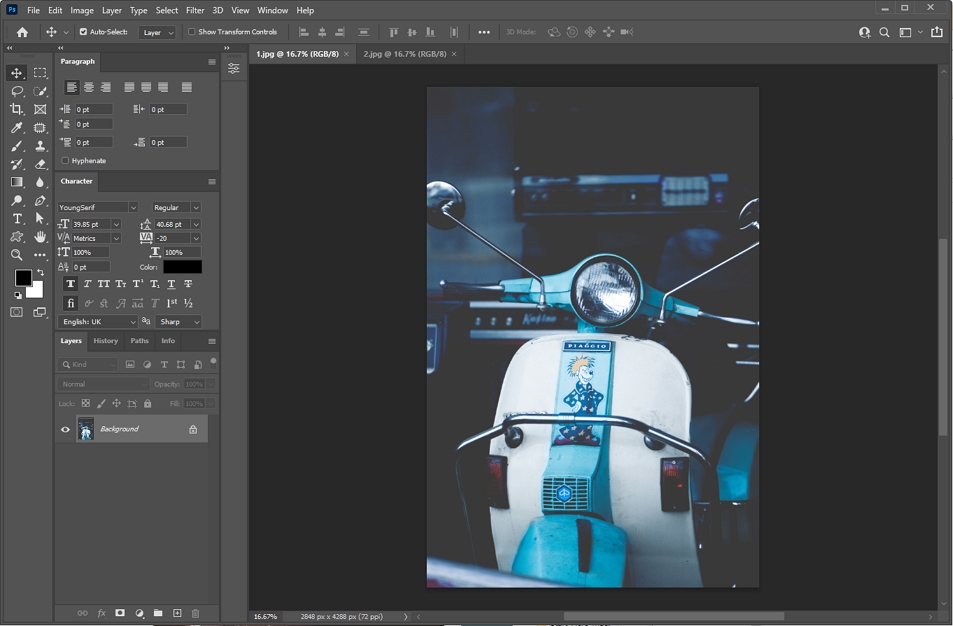This screenshot has width=953, height=626.
Task: Select the Hand tool
Action: click(40, 237)
